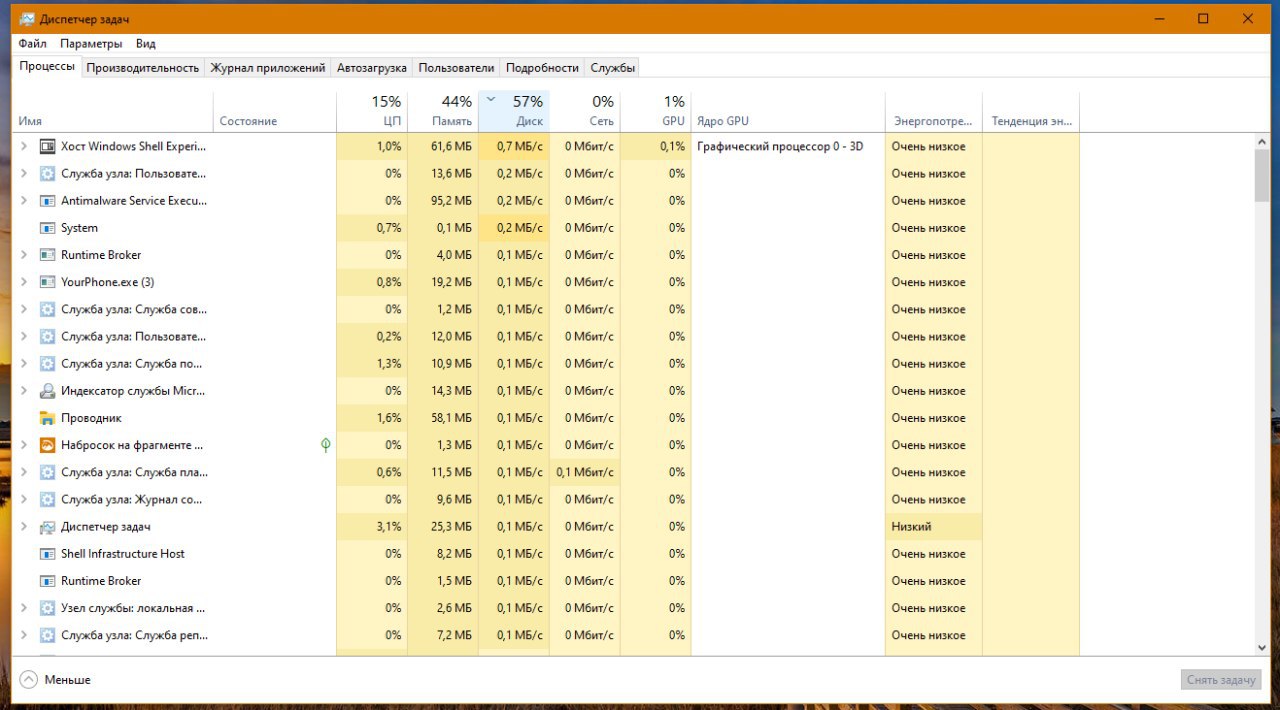Expand the Индексатор службы Microsoft row
The image size is (1280, 710).
coord(24,391)
